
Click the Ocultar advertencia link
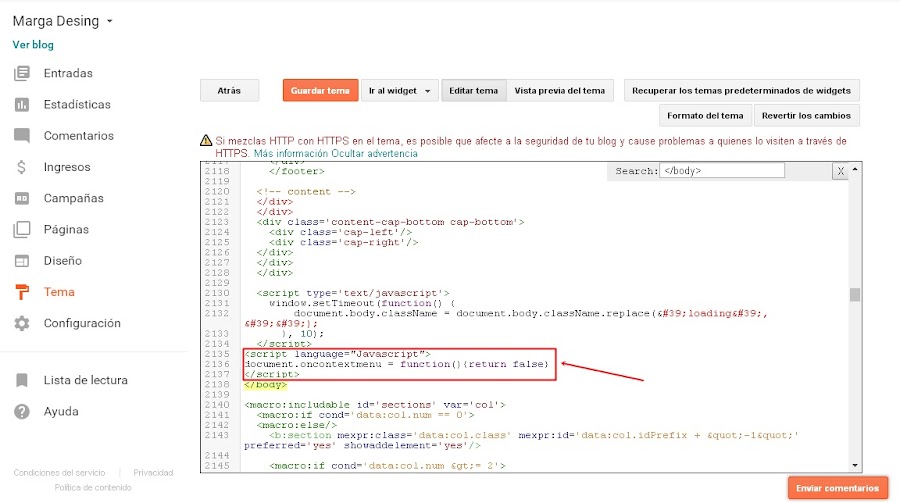coord(374,154)
